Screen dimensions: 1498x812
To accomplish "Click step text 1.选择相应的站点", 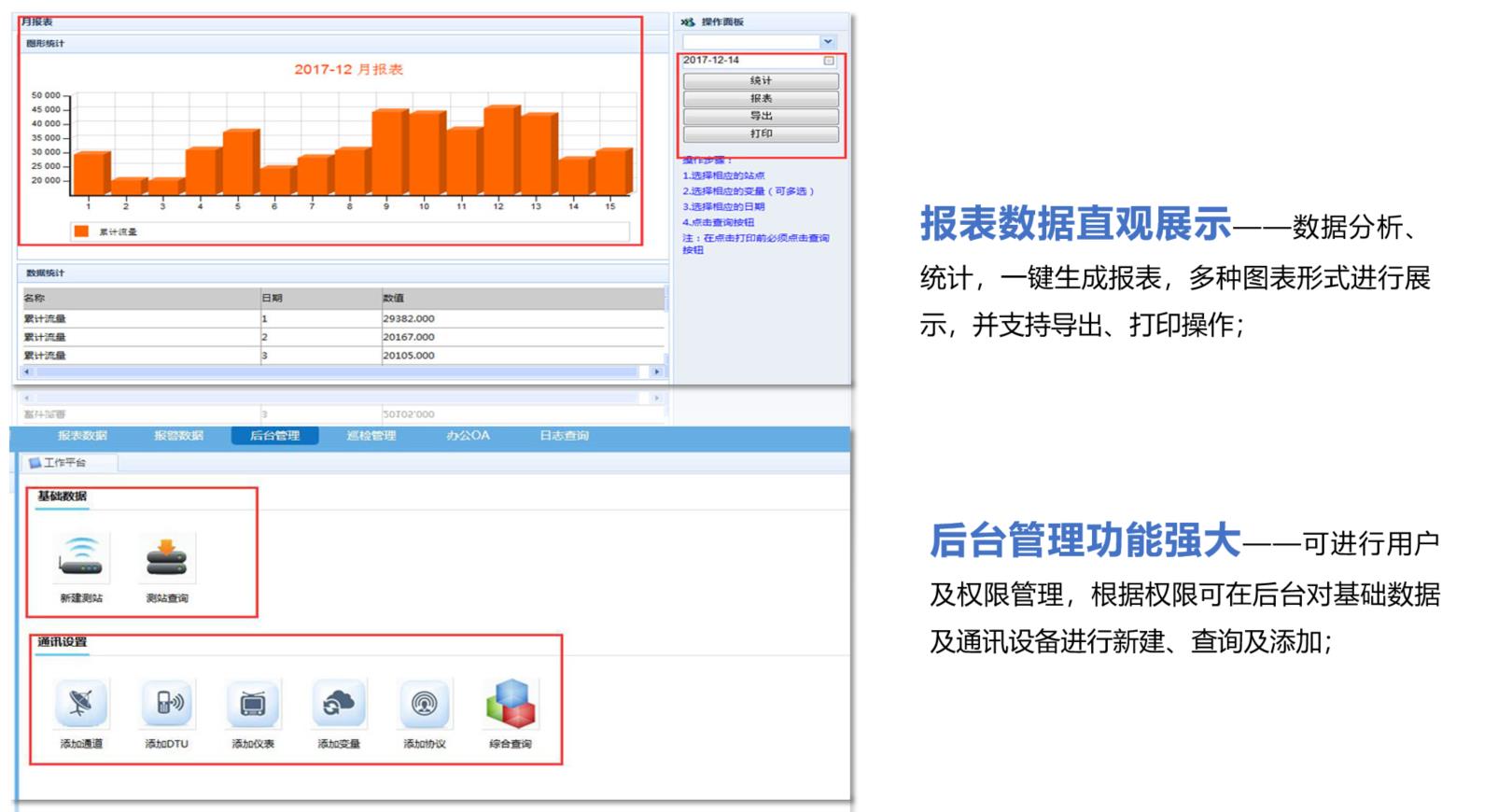I will (x=723, y=175).
